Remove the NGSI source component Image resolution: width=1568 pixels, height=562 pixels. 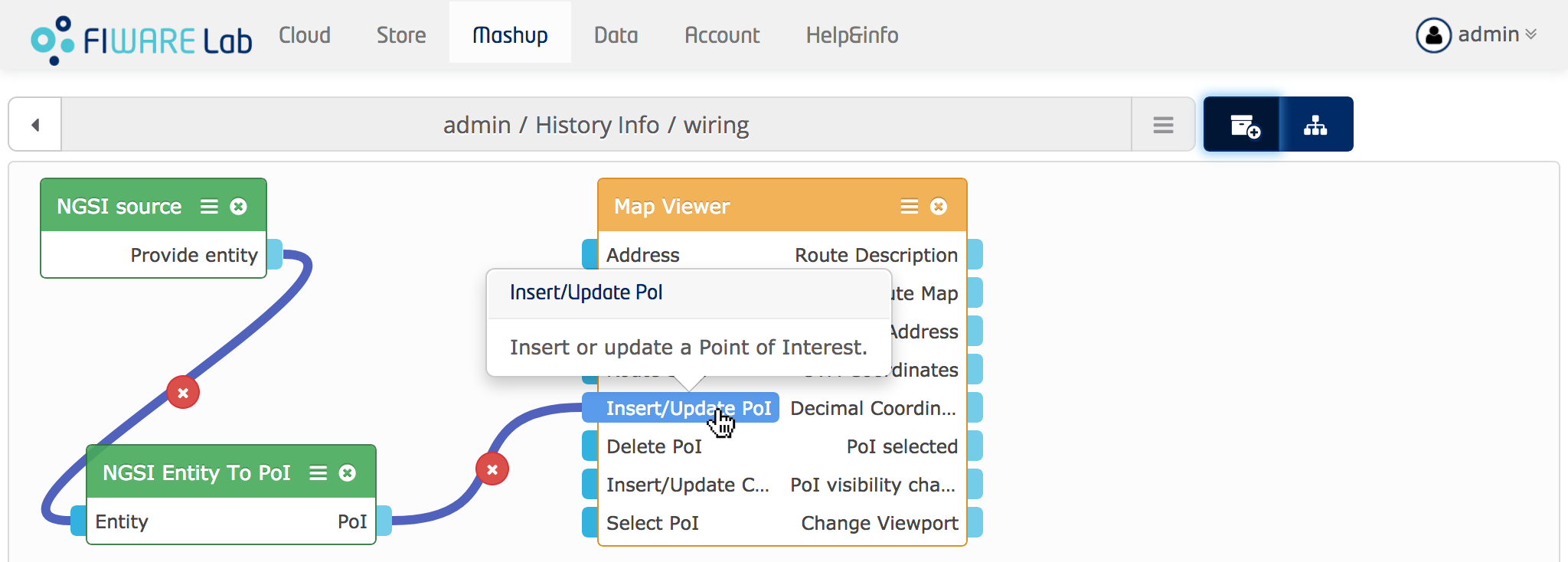(239, 207)
